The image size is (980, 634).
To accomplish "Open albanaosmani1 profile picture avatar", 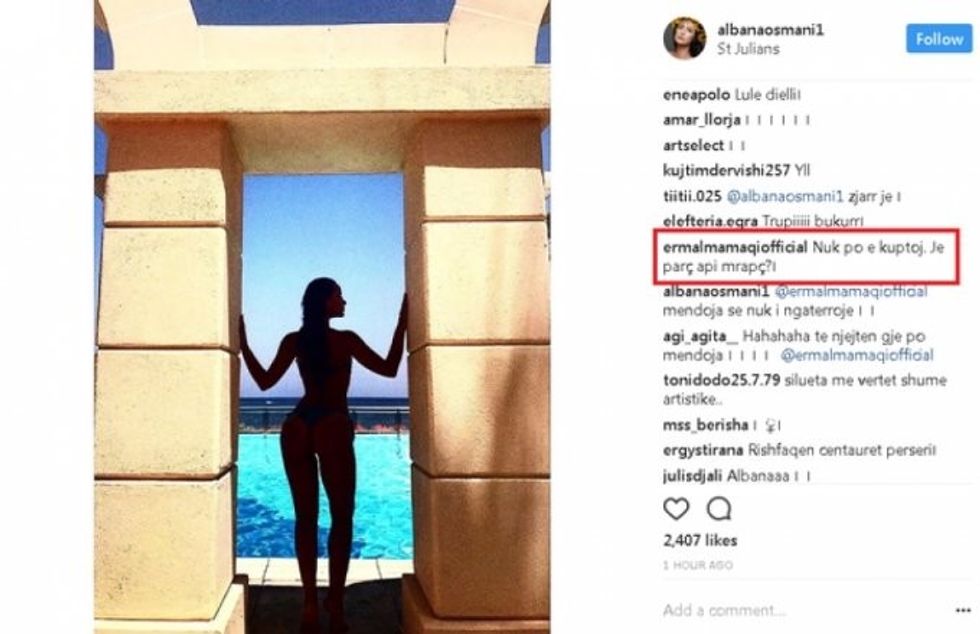I will 684,39.
